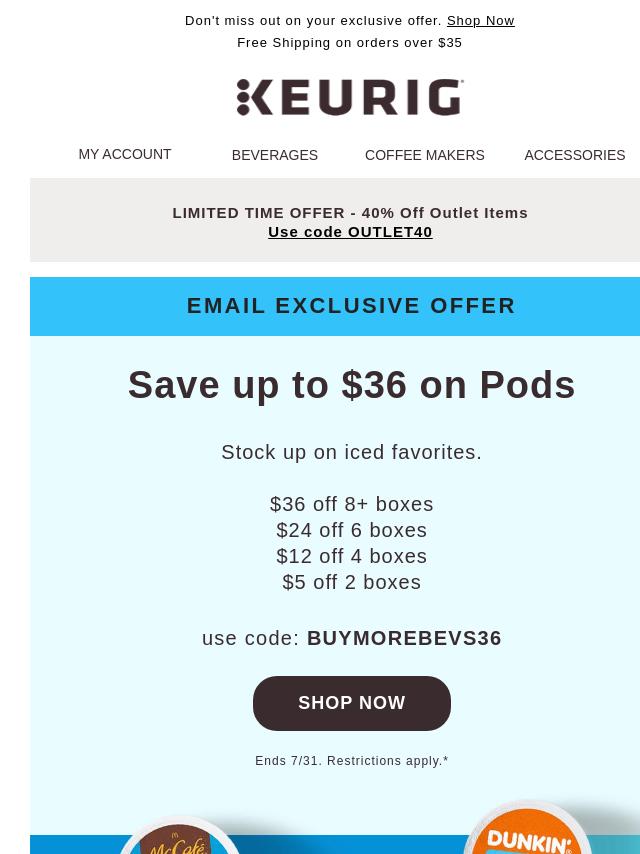
Task: Open the MY ACCOUNT menu item
Action: (125, 155)
